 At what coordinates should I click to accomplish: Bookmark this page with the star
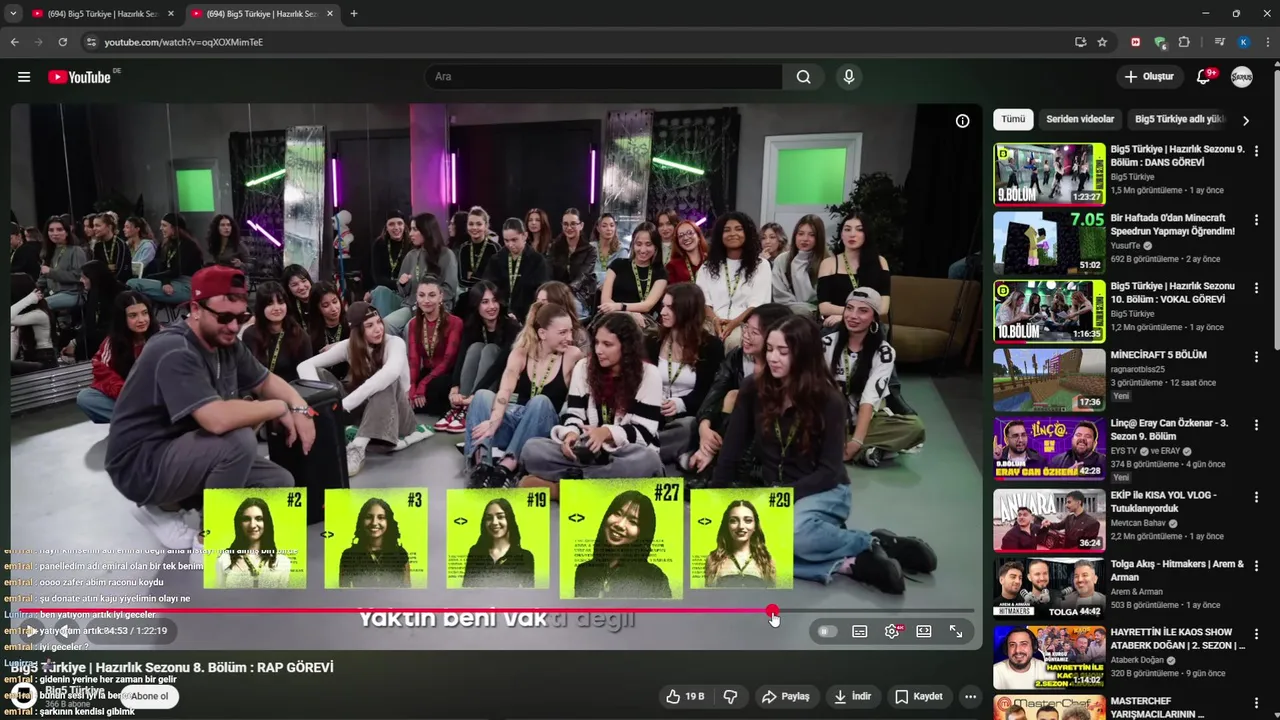click(x=1102, y=42)
